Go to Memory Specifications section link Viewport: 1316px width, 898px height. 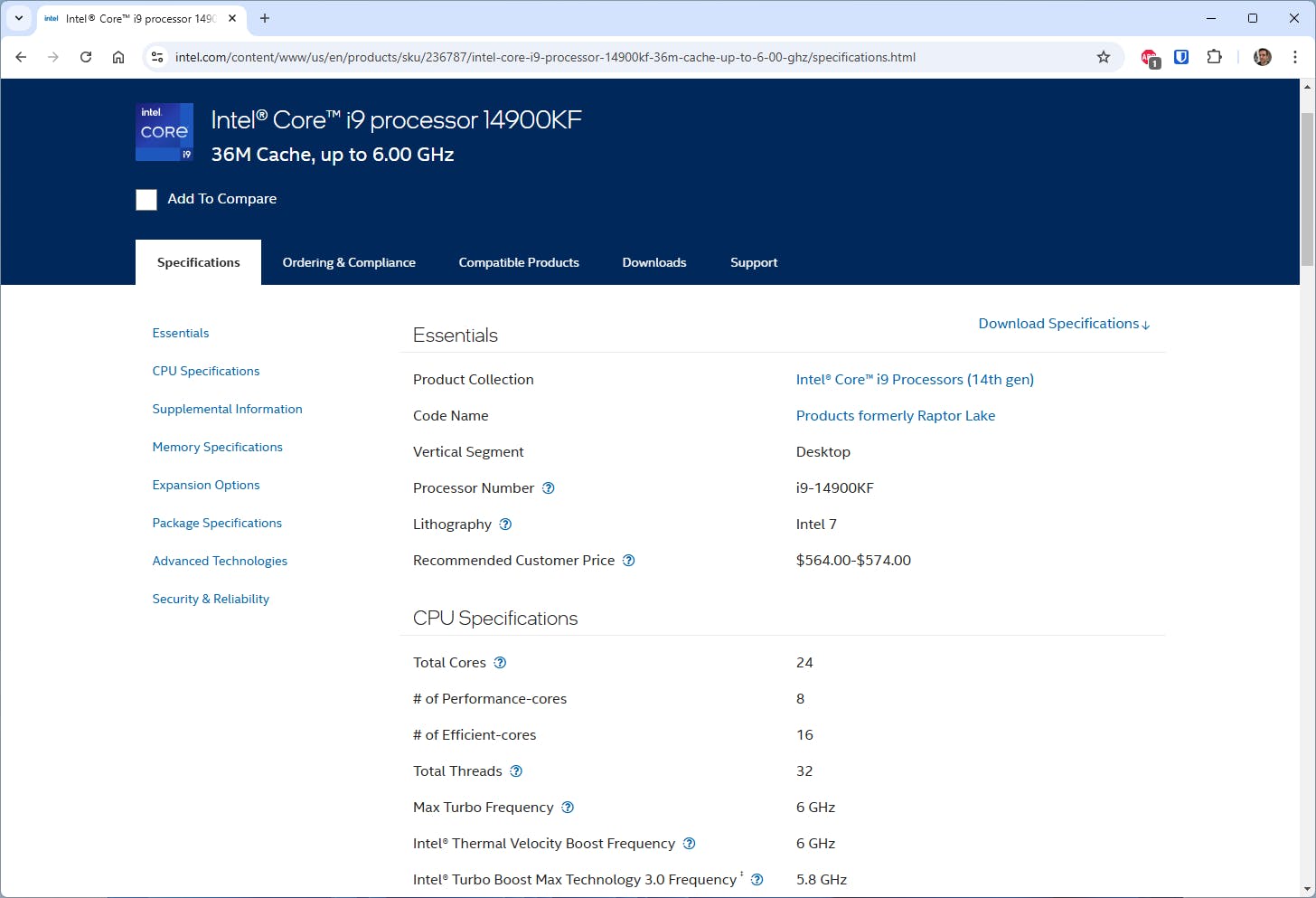218,447
